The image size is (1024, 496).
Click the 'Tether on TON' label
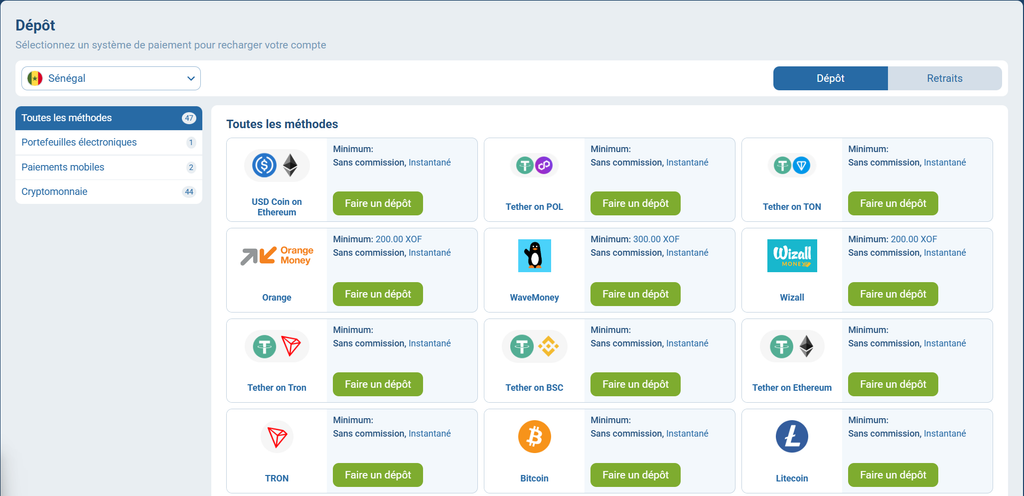point(792,207)
